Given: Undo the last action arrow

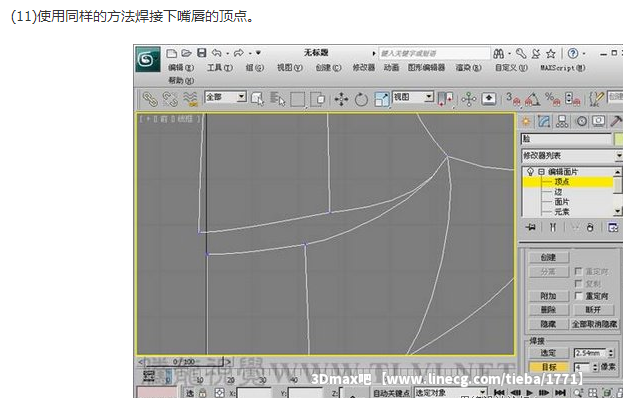Looking at the screenshot, I should pyautogui.click(x=217, y=53).
